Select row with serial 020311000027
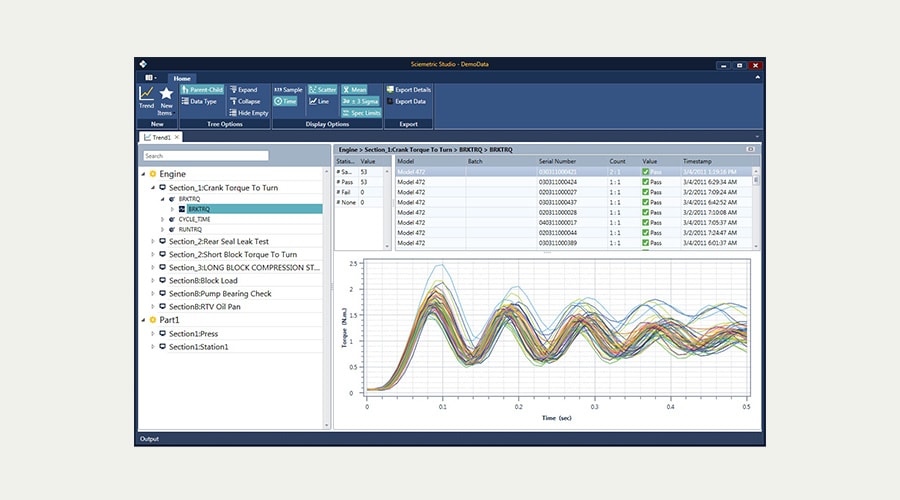The width and height of the screenshot is (900, 500). click(574, 192)
